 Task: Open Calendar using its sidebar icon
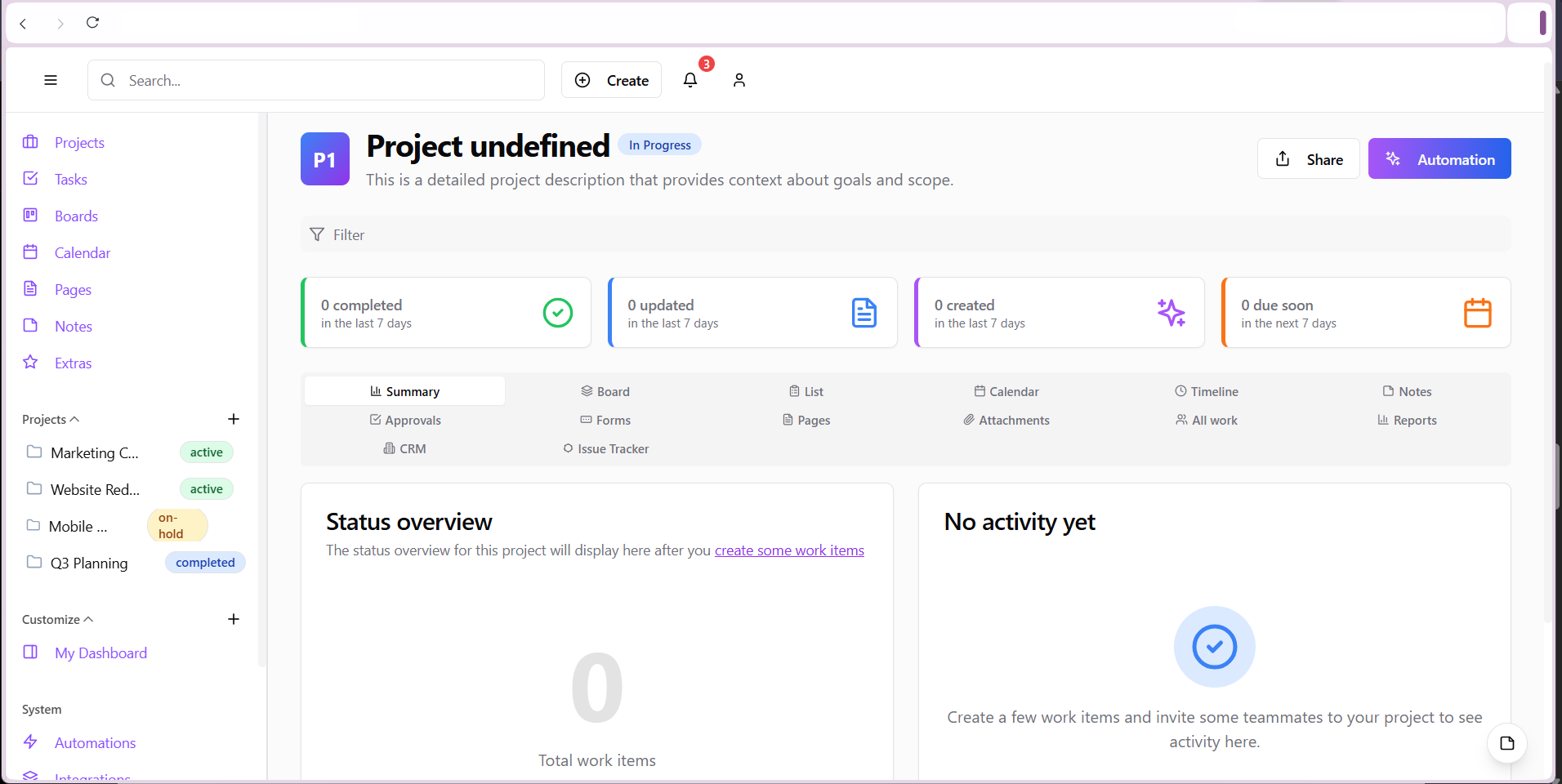pos(30,252)
